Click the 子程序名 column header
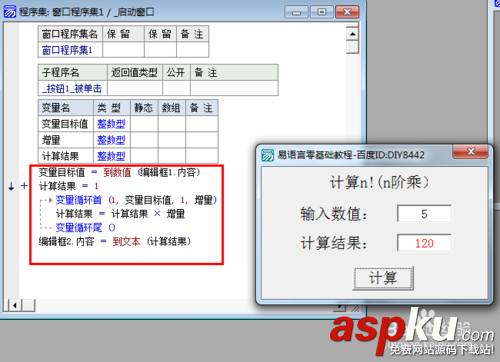 [73, 72]
